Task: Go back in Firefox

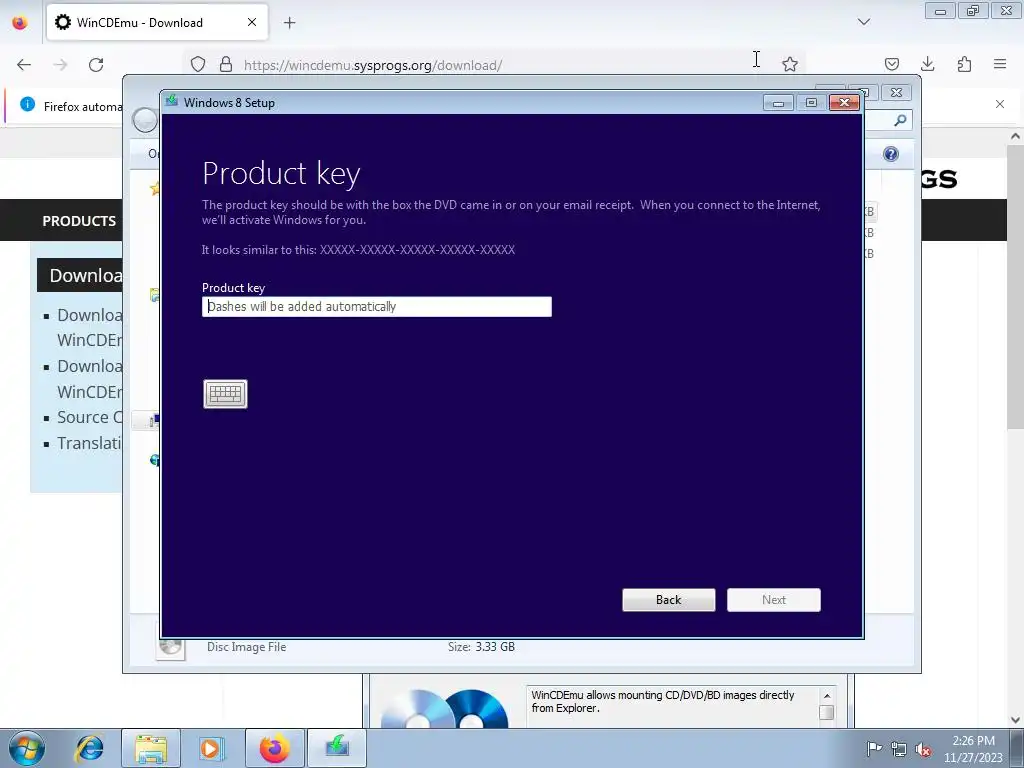Action: pos(24,65)
